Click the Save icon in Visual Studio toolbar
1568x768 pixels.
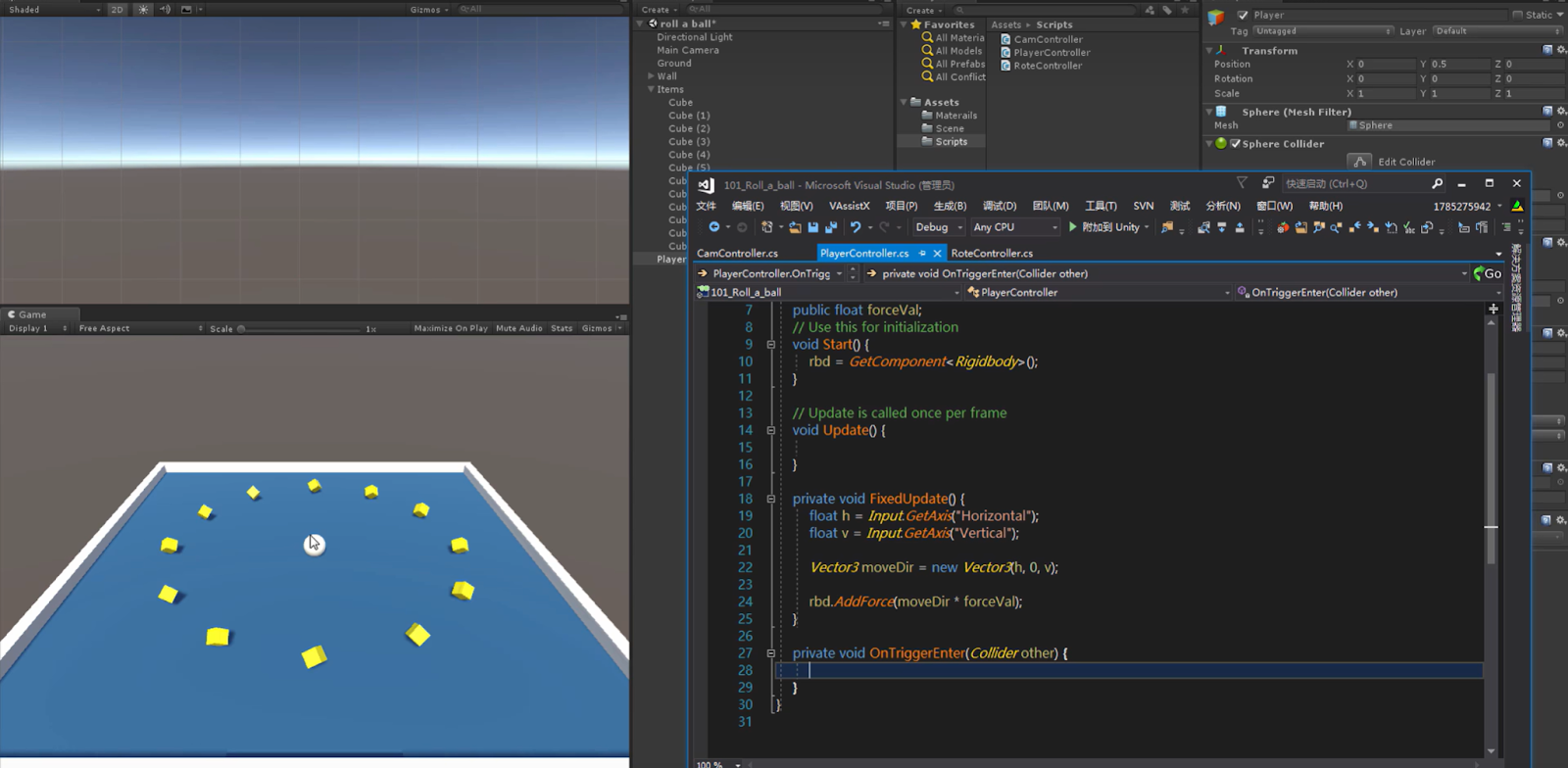tap(812, 227)
